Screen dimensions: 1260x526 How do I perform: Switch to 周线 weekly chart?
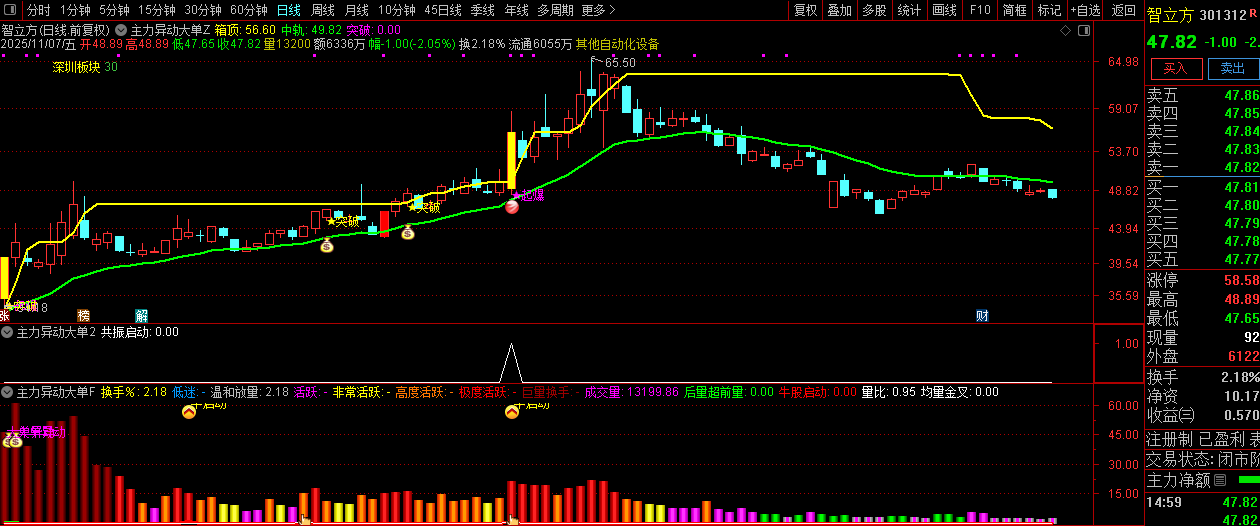point(323,10)
